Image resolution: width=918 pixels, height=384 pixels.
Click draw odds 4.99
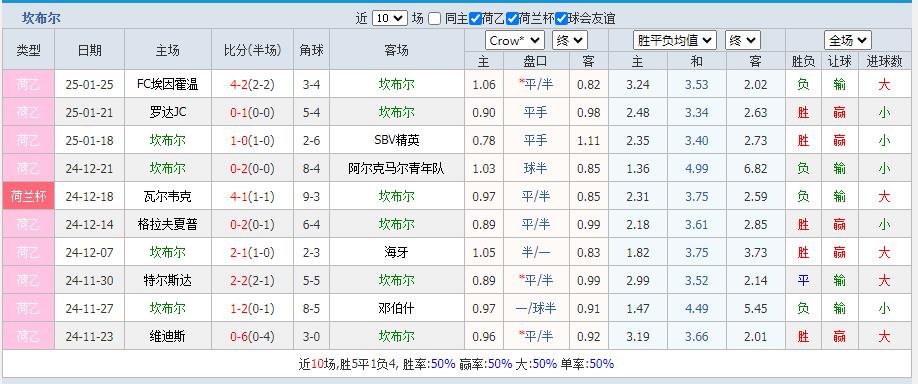[697, 169]
